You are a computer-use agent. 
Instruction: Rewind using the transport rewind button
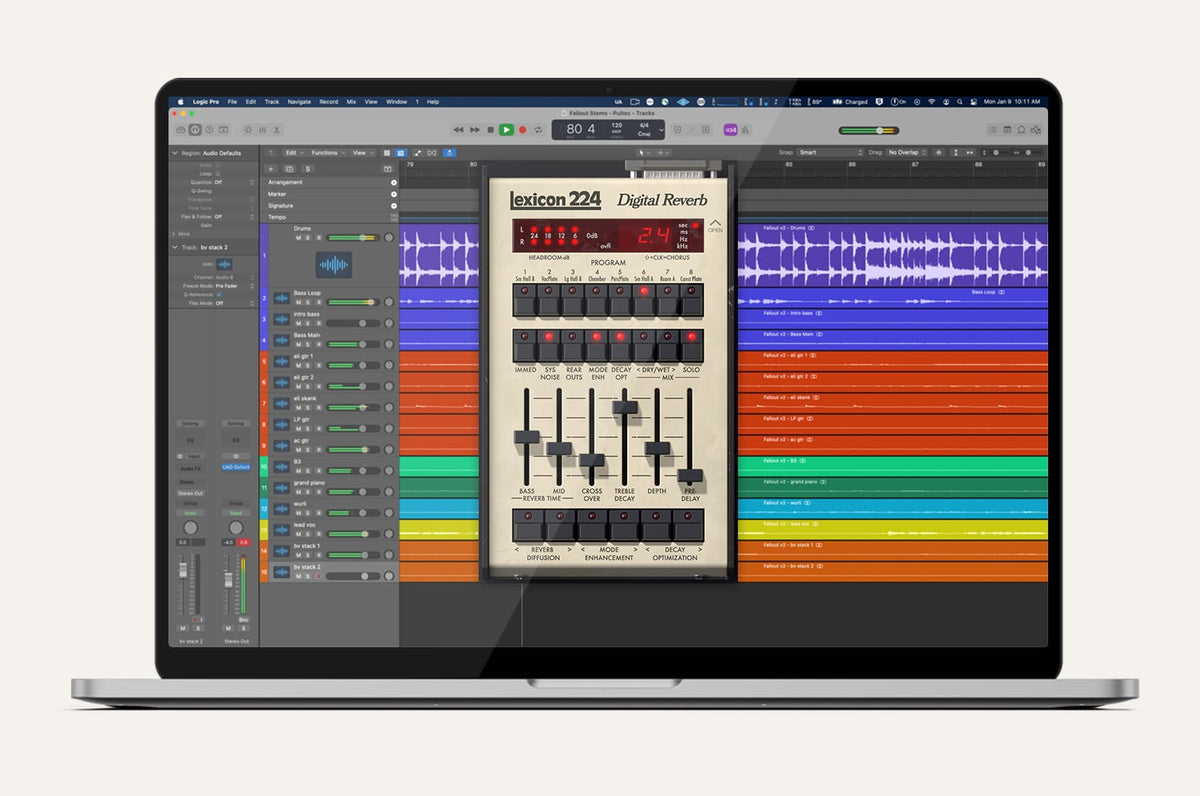tap(458, 130)
